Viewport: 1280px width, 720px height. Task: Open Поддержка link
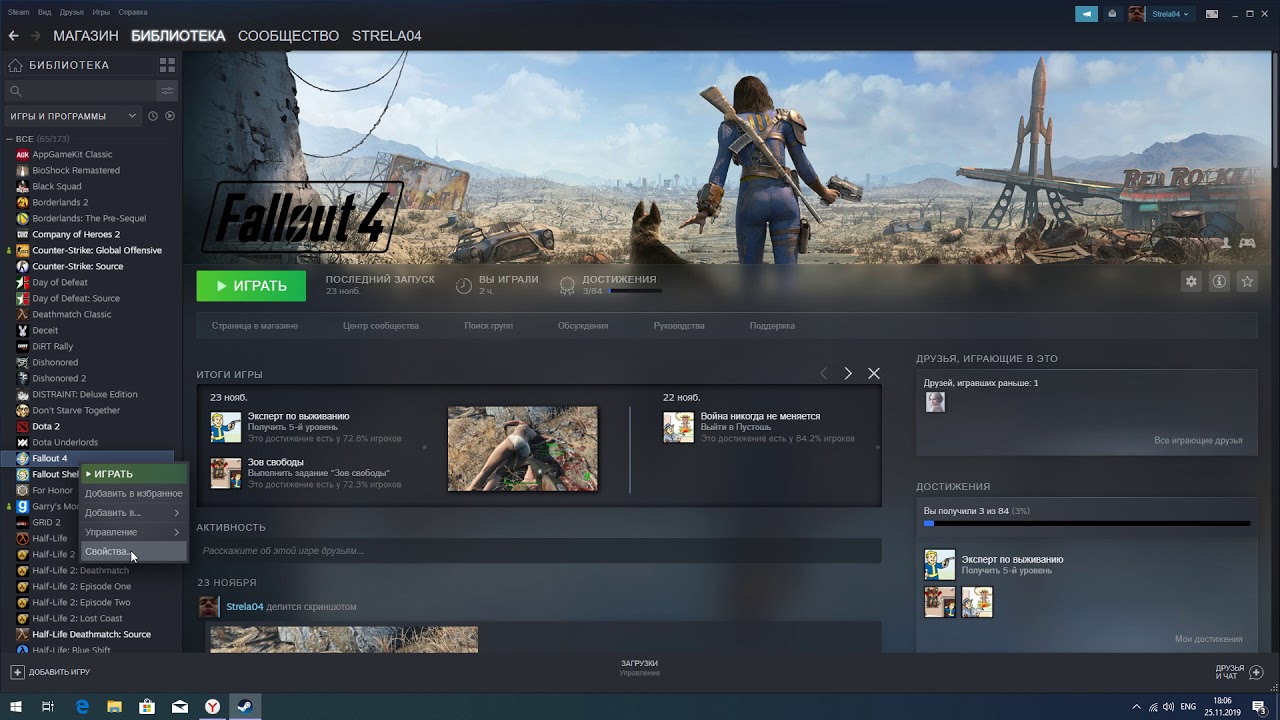click(x=772, y=326)
